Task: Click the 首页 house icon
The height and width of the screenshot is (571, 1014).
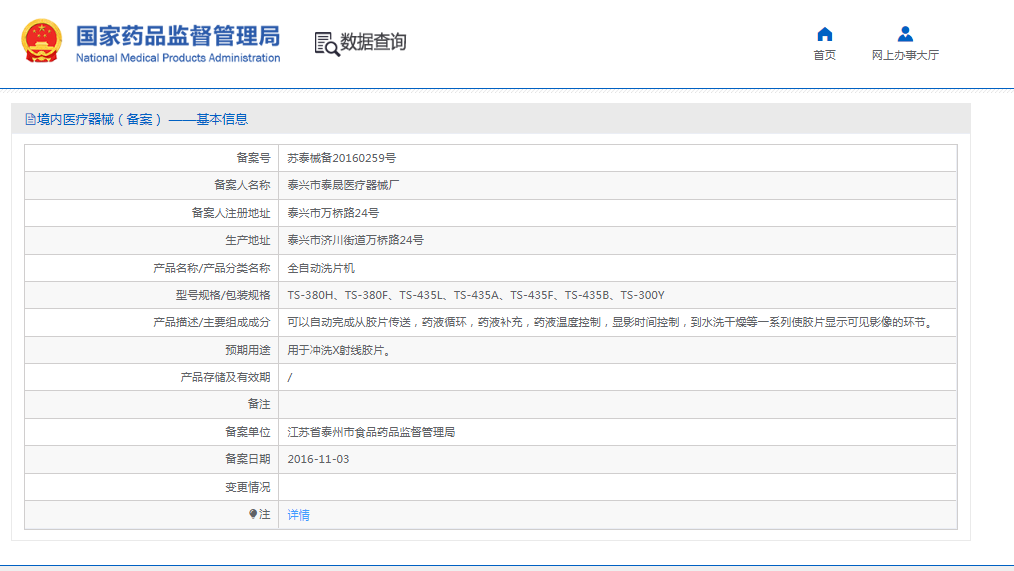Action: (x=824, y=34)
